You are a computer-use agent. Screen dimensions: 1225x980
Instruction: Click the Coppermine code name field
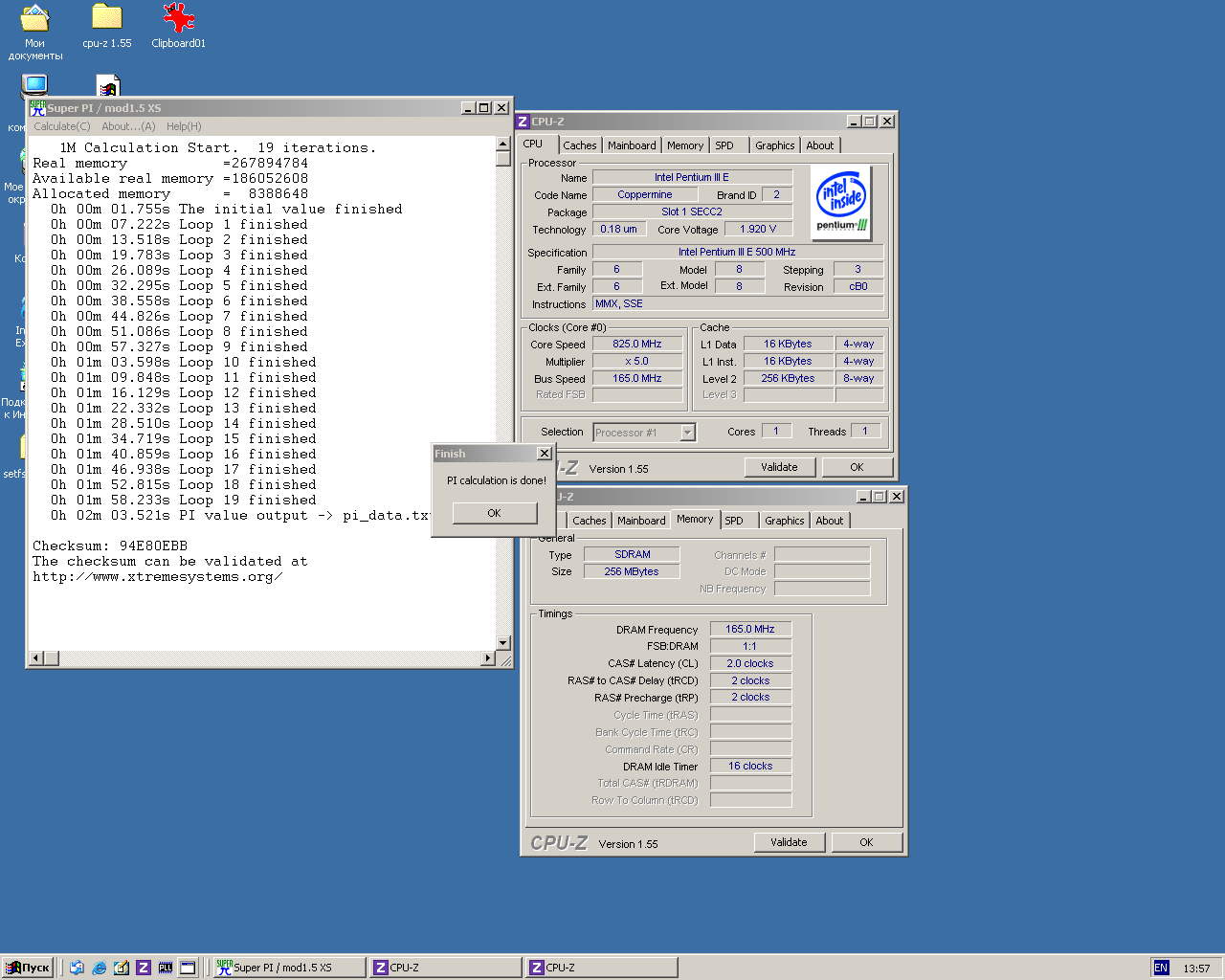pyautogui.click(x=644, y=194)
